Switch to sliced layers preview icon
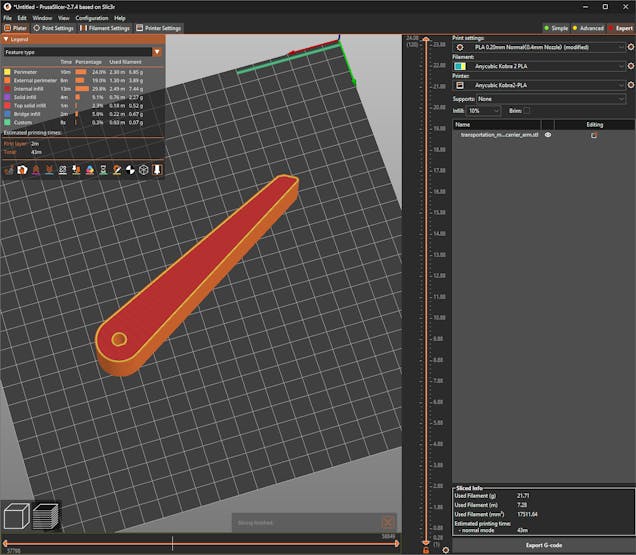 (x=45, y=517)
